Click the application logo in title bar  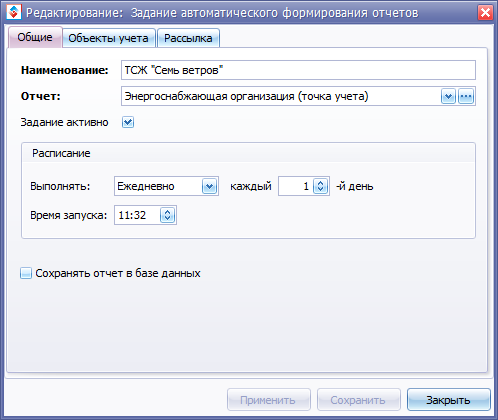pos(14,12)
